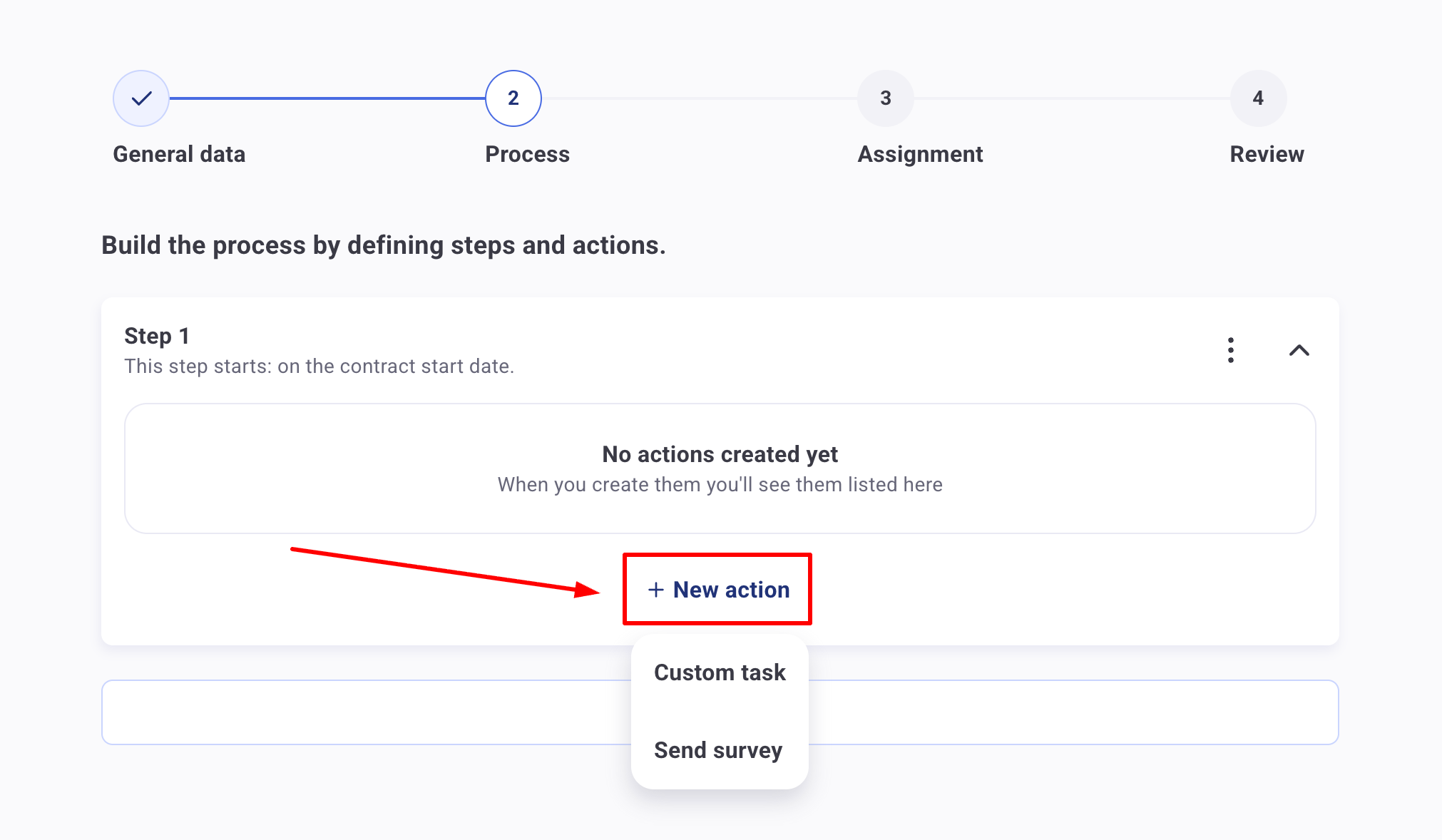Screen dimensions: 1442x840
Task: Click the 'Build the process' heading
Action: coord(384,245)
